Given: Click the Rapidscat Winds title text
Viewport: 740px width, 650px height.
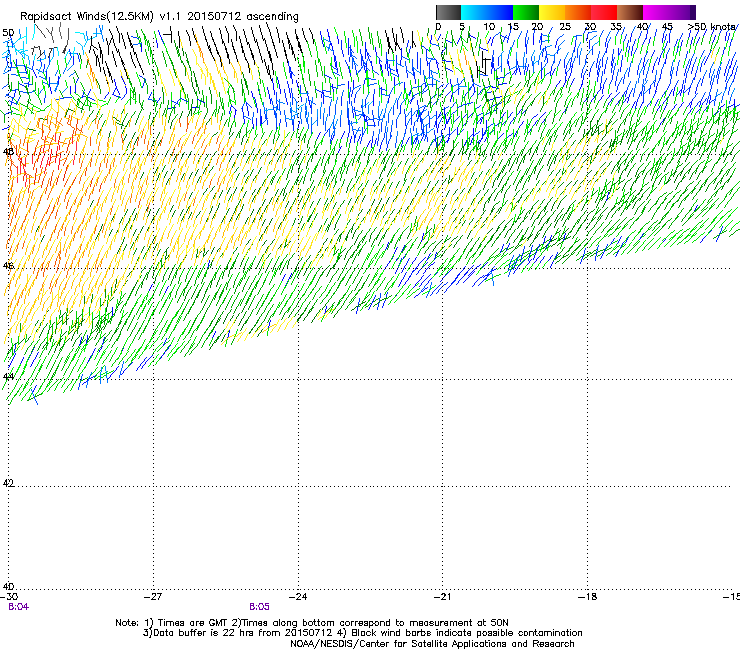Looking at the screenshot, I should (159, 17).
